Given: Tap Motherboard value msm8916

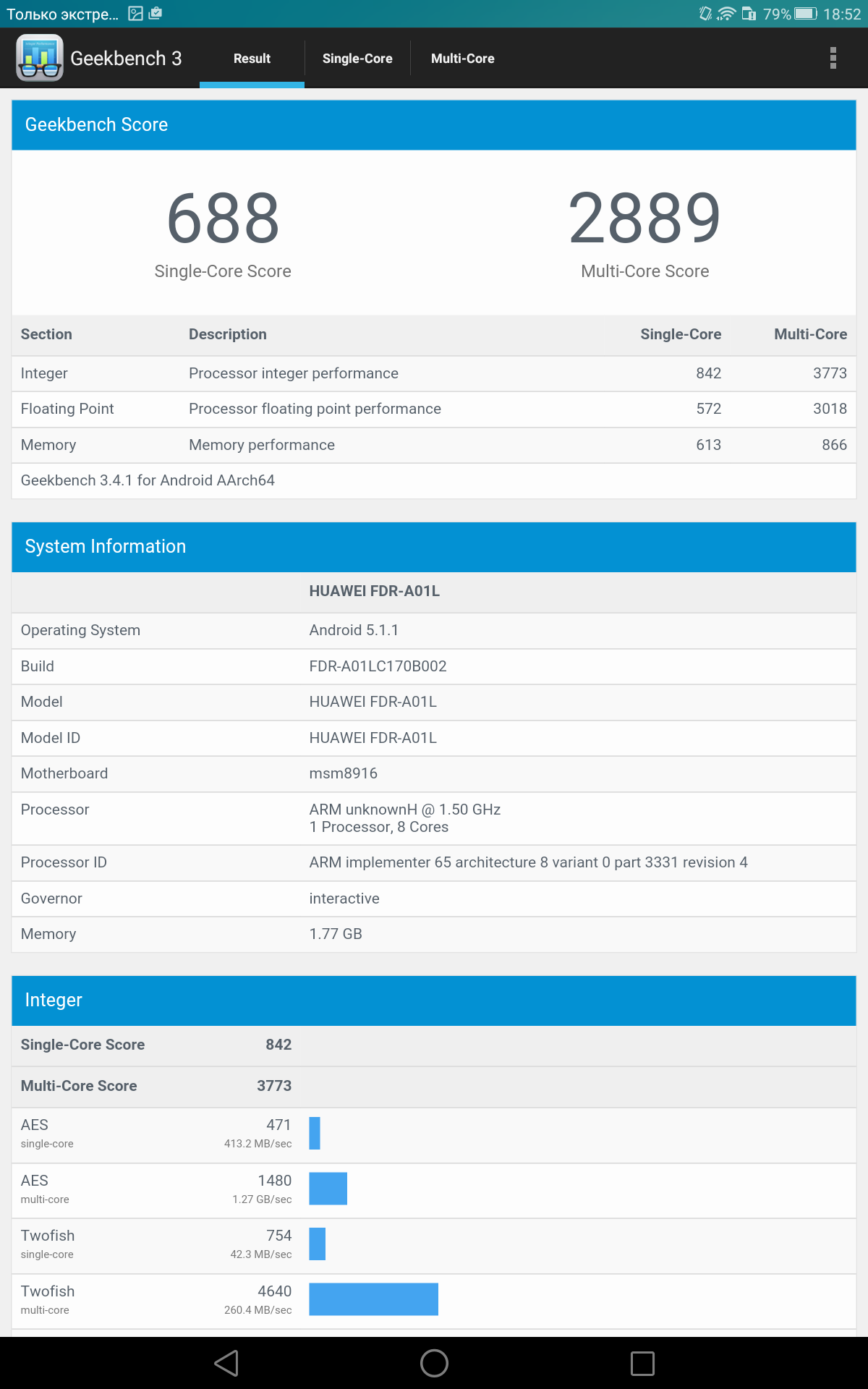Looking at the screenshot, I should coord(344,773).
